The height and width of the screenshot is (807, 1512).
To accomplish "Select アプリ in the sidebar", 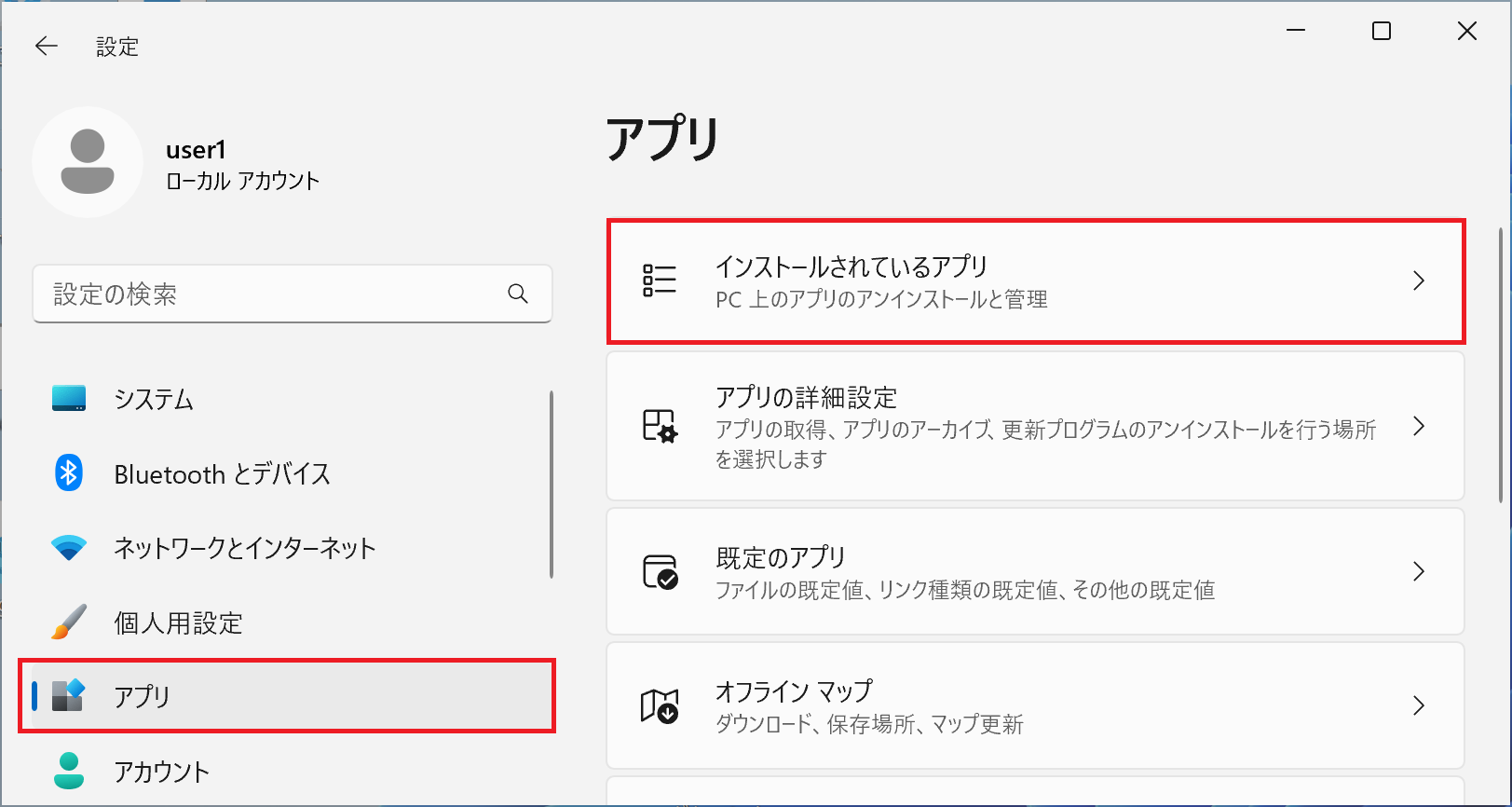I will [x=289, y=696].
